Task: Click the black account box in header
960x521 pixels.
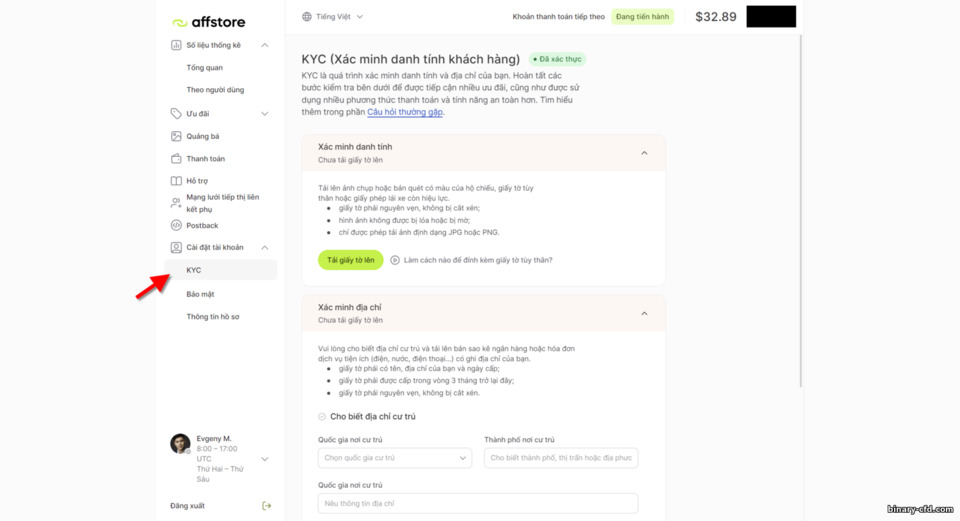Action: (771, 17)
